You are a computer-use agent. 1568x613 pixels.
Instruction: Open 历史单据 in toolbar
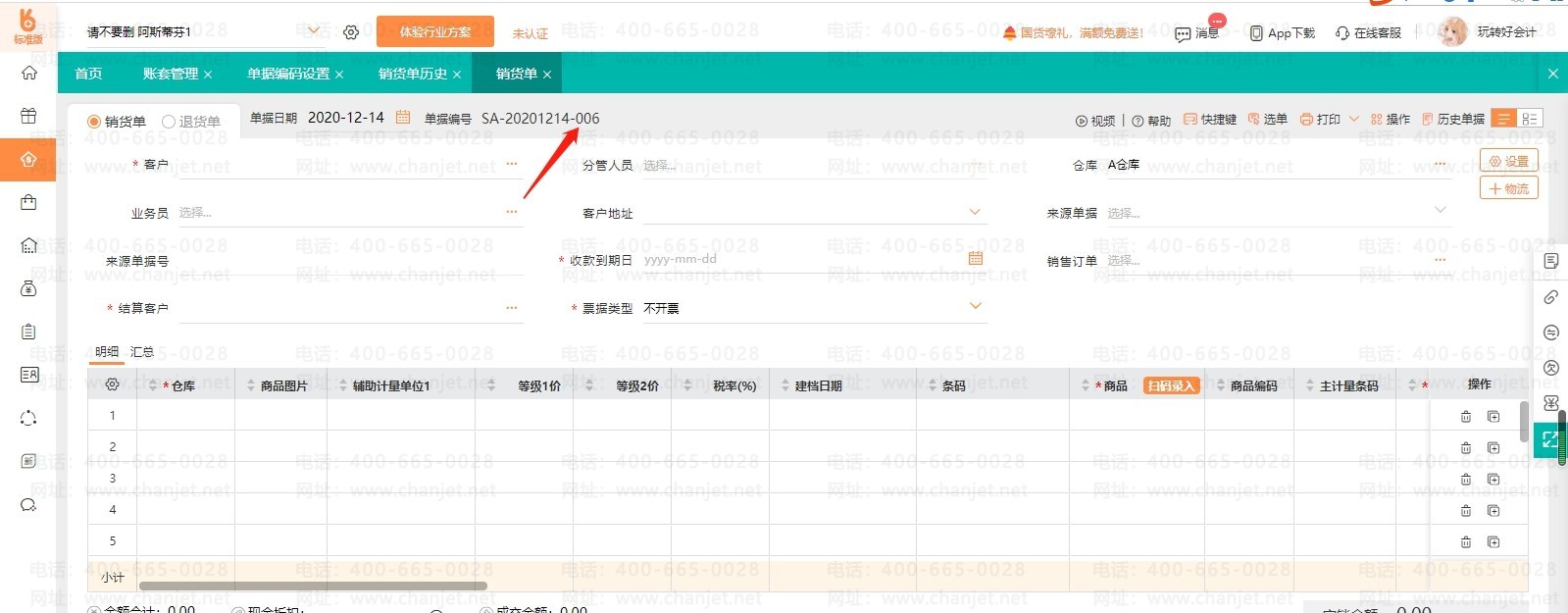point(1453,120)
